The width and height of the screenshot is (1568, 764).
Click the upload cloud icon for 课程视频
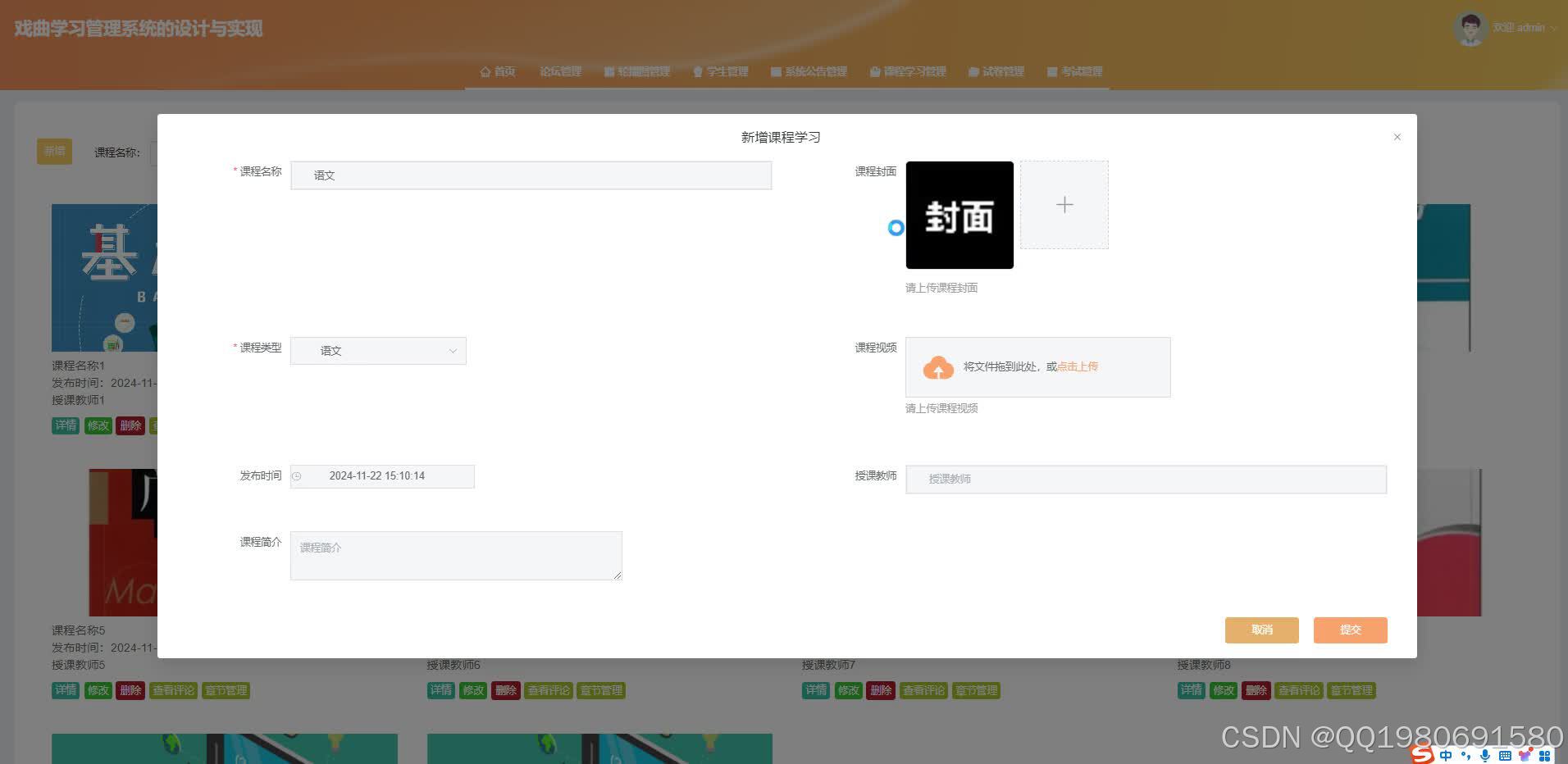point(937,366)
